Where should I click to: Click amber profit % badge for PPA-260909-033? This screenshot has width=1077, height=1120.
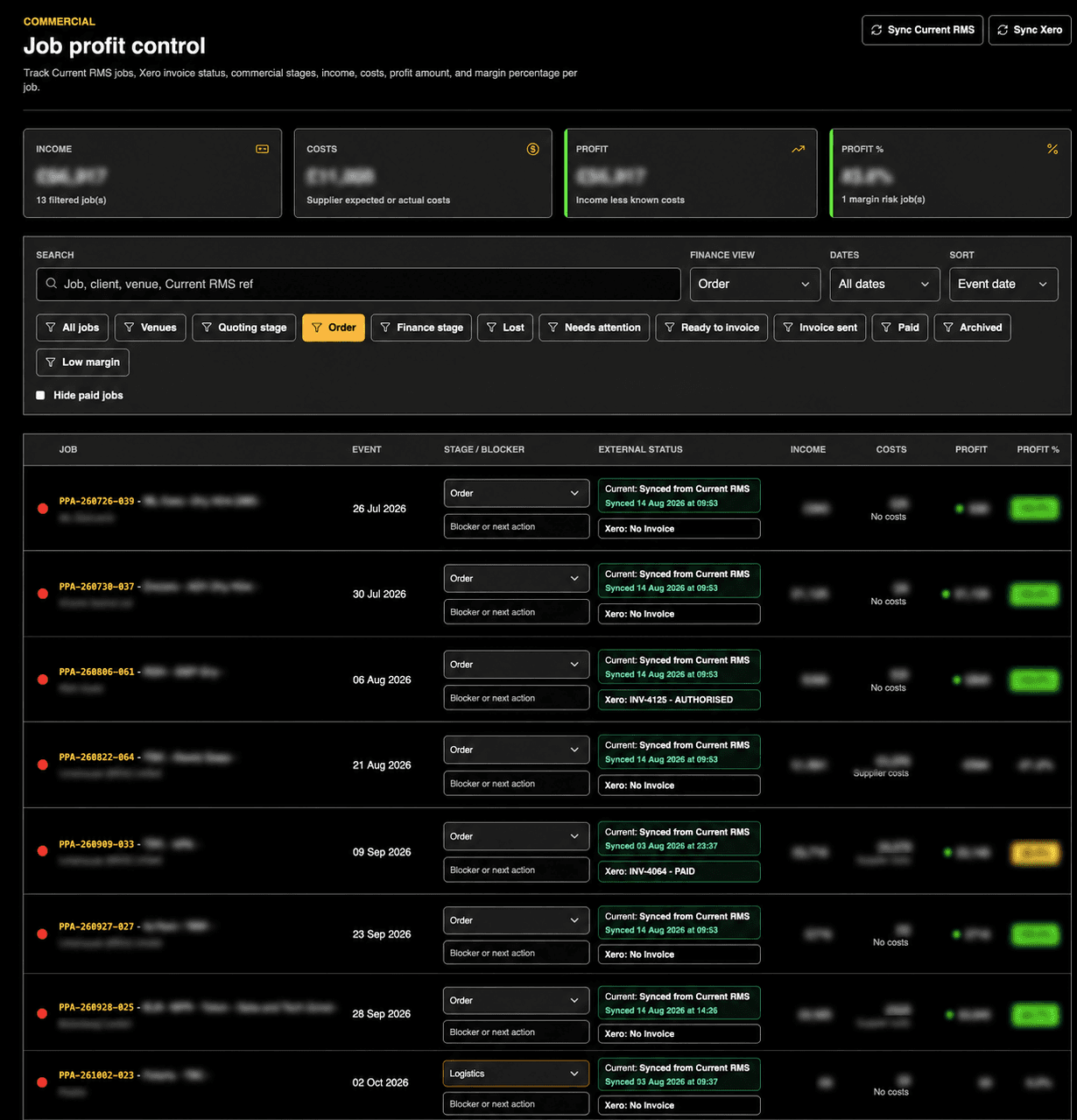1035,853
